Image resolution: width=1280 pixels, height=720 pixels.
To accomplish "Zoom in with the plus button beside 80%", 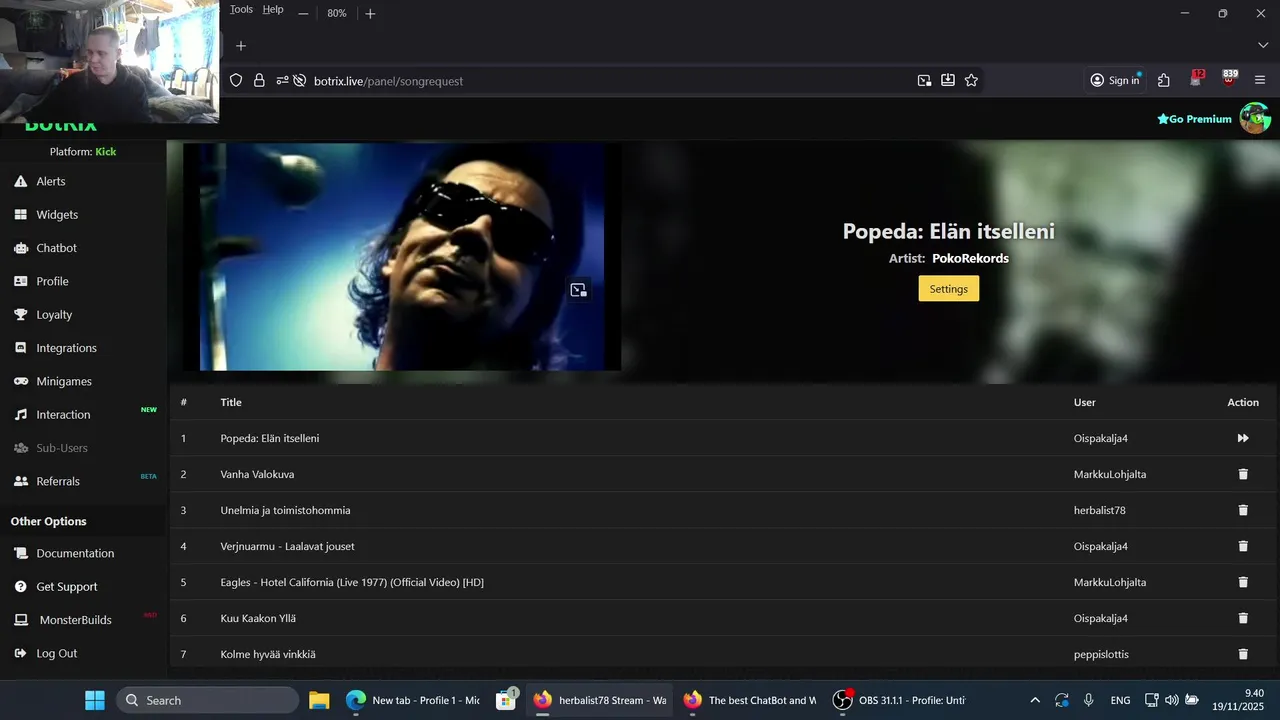I will click(x=370, y=13).
